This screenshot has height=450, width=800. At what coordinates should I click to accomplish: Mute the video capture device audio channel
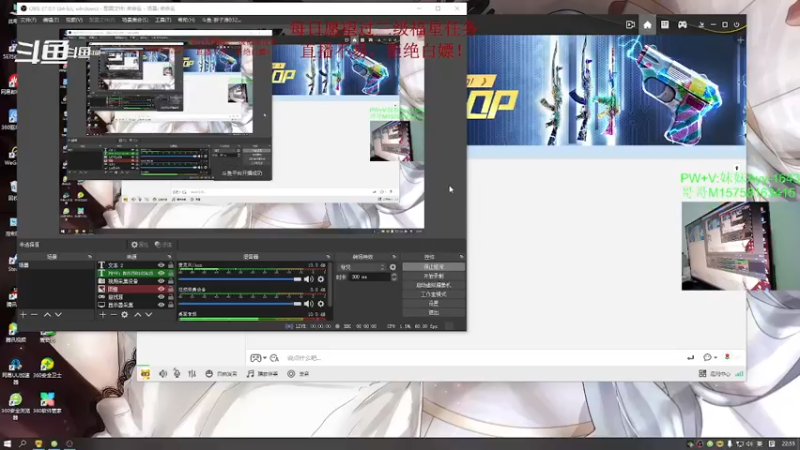pos(309,304)
